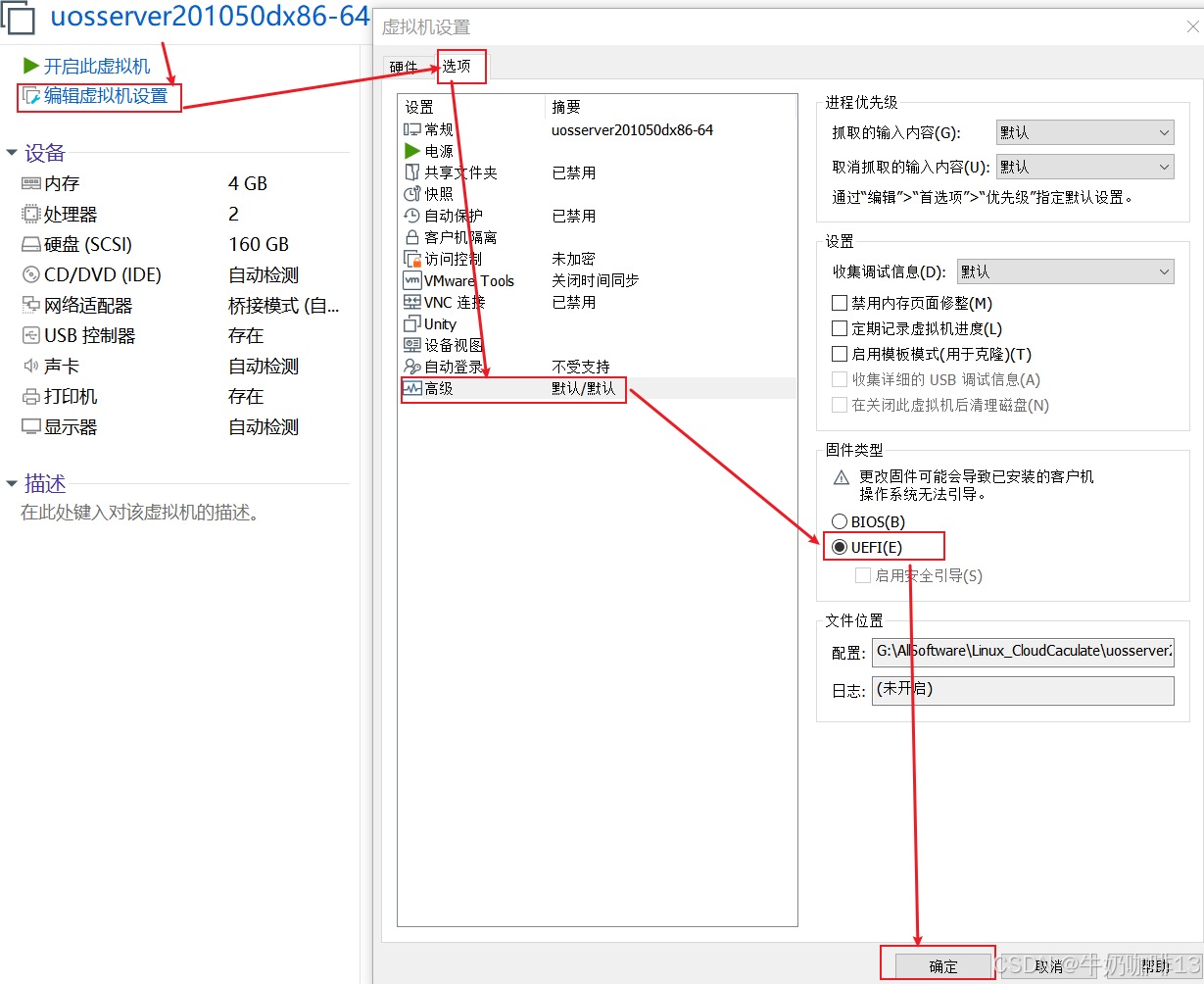This screenshot has width=1204, height=984.
Task: Click the '160 GB' disk value
Action: [259, 244]
